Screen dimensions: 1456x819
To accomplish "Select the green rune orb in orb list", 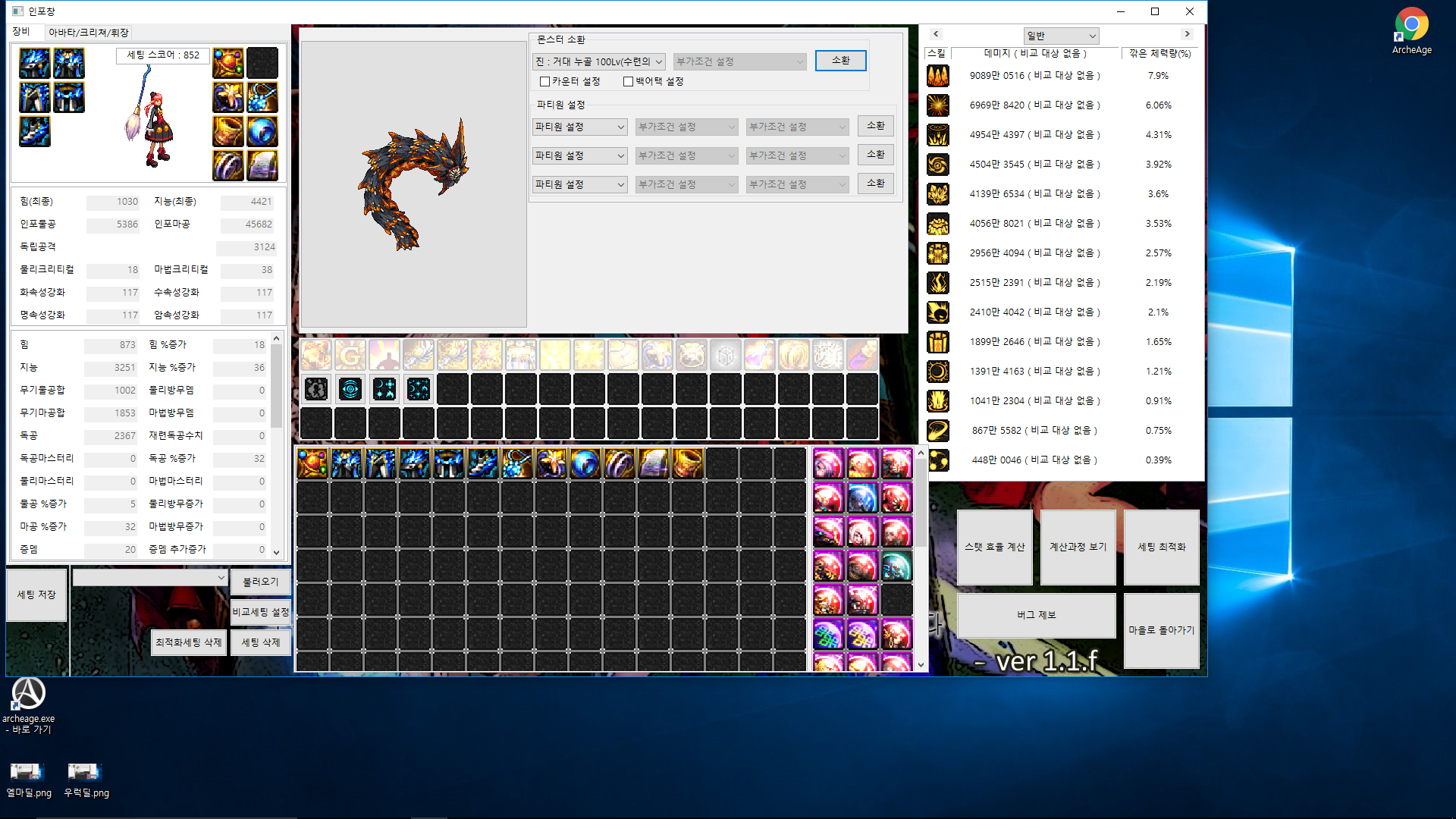I will point(828,634).
